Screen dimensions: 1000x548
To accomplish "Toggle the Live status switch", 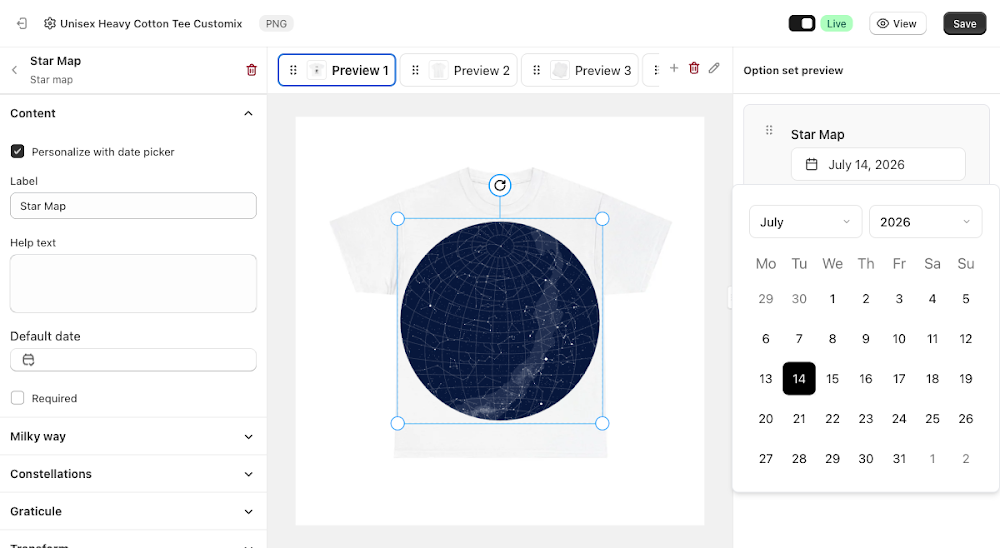I will click(802, 24).
